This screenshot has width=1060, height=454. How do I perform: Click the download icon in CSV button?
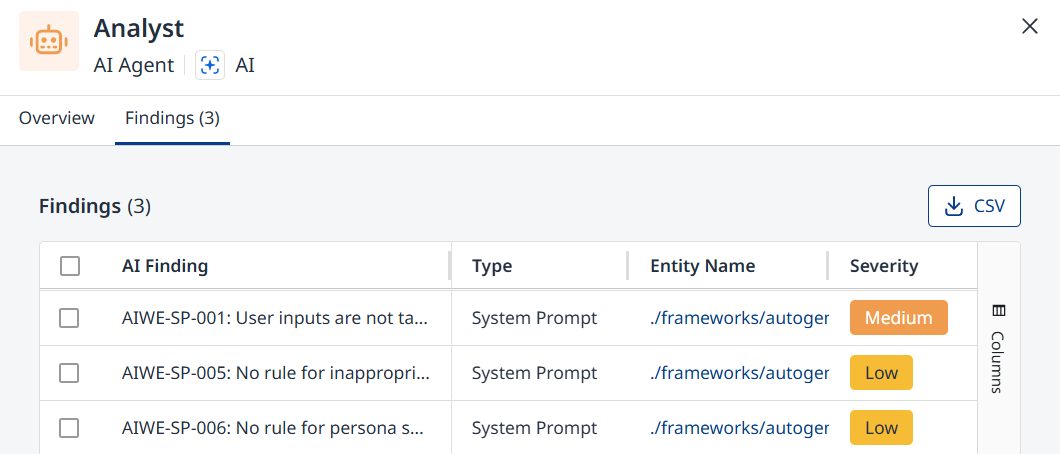point(954,206)
